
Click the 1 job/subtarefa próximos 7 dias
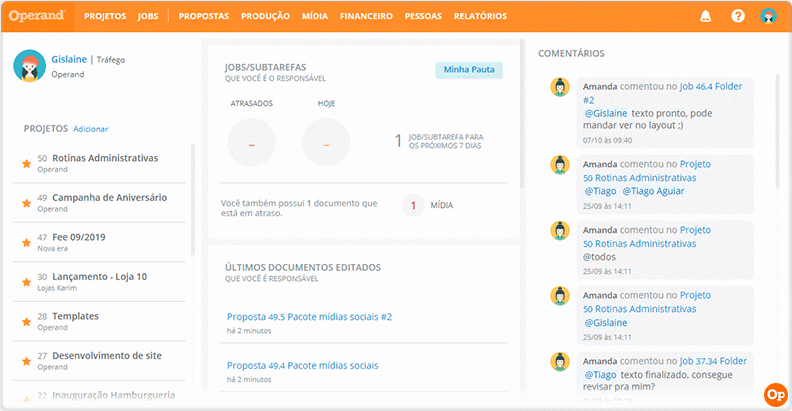pyautogui.click(x=438, y=141)
